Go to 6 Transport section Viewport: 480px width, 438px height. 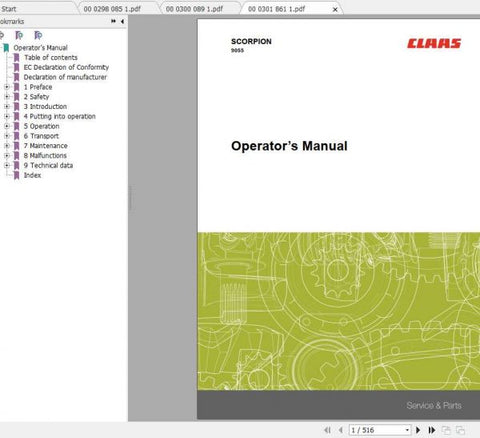click(41, 136)
